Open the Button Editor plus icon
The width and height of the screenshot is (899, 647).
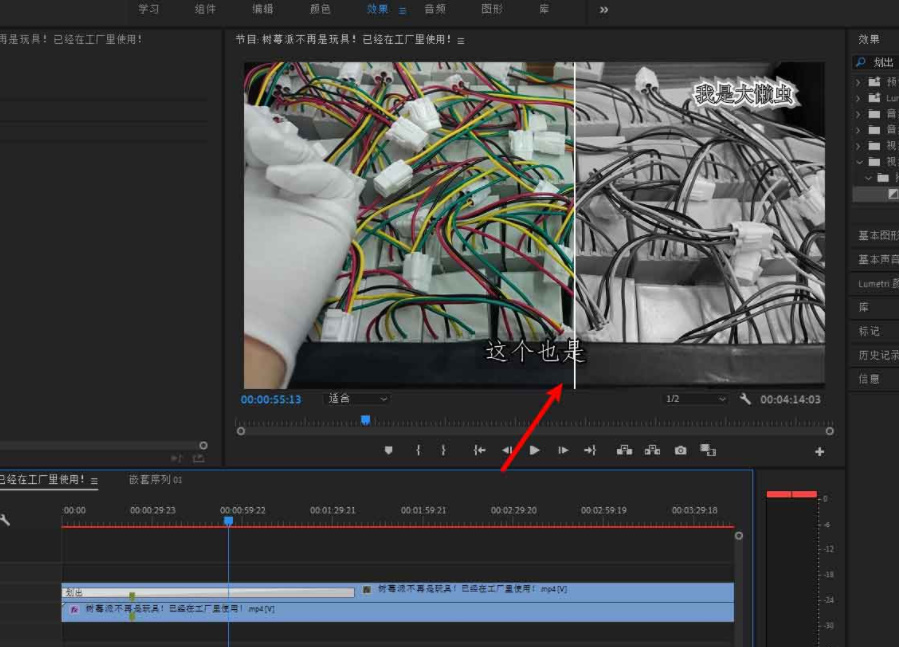(820, 452)
